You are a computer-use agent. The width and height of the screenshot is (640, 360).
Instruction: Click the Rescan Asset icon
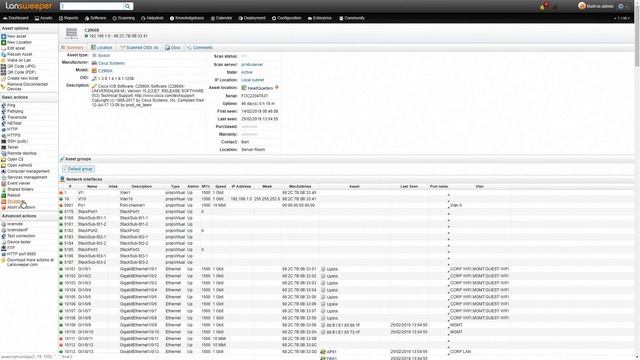coord(3,54)
